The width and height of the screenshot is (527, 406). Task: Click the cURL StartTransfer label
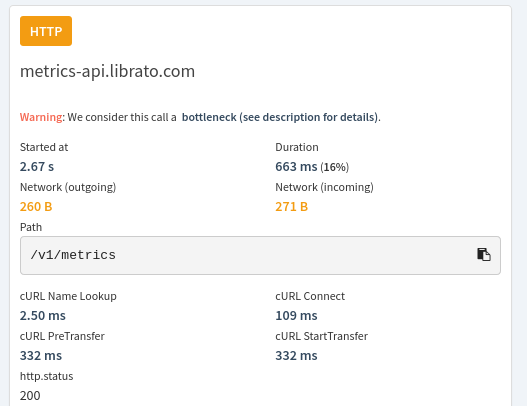click(322, 336)
